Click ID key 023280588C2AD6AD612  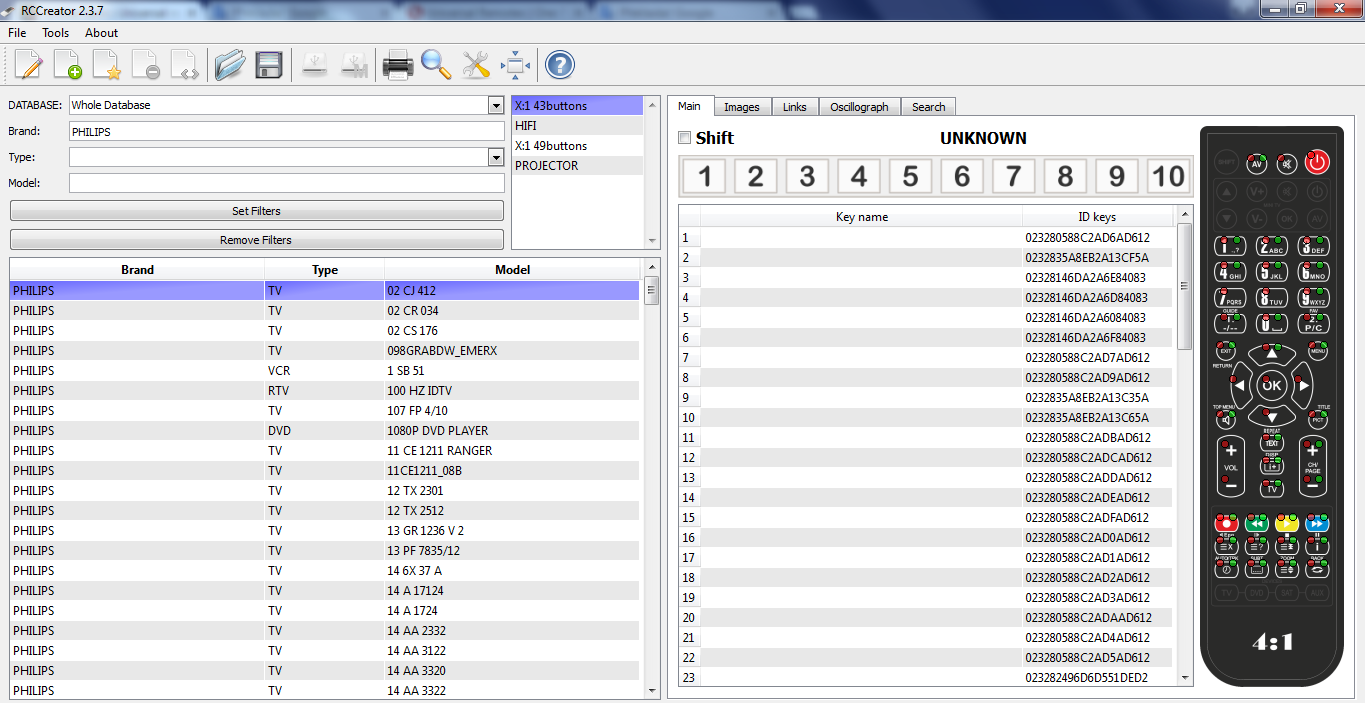click(x=1087, y=238)
